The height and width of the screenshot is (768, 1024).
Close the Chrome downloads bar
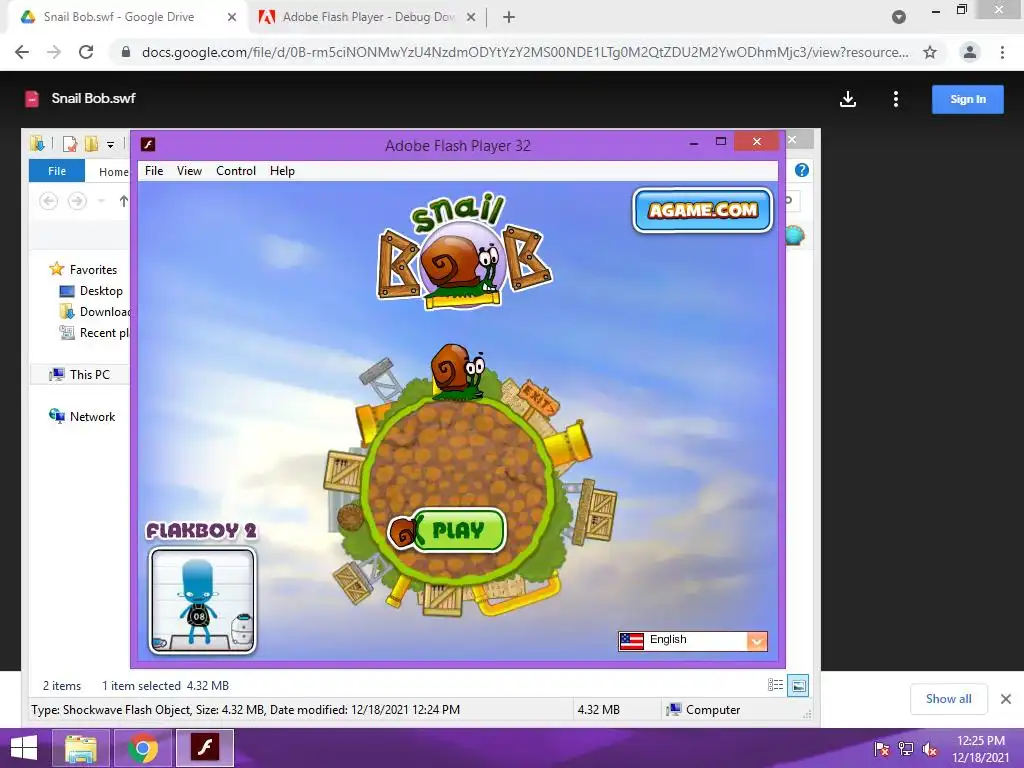pos(1006,699)
